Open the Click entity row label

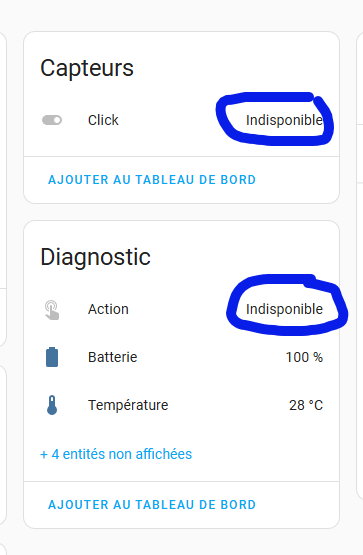[103, 120]
